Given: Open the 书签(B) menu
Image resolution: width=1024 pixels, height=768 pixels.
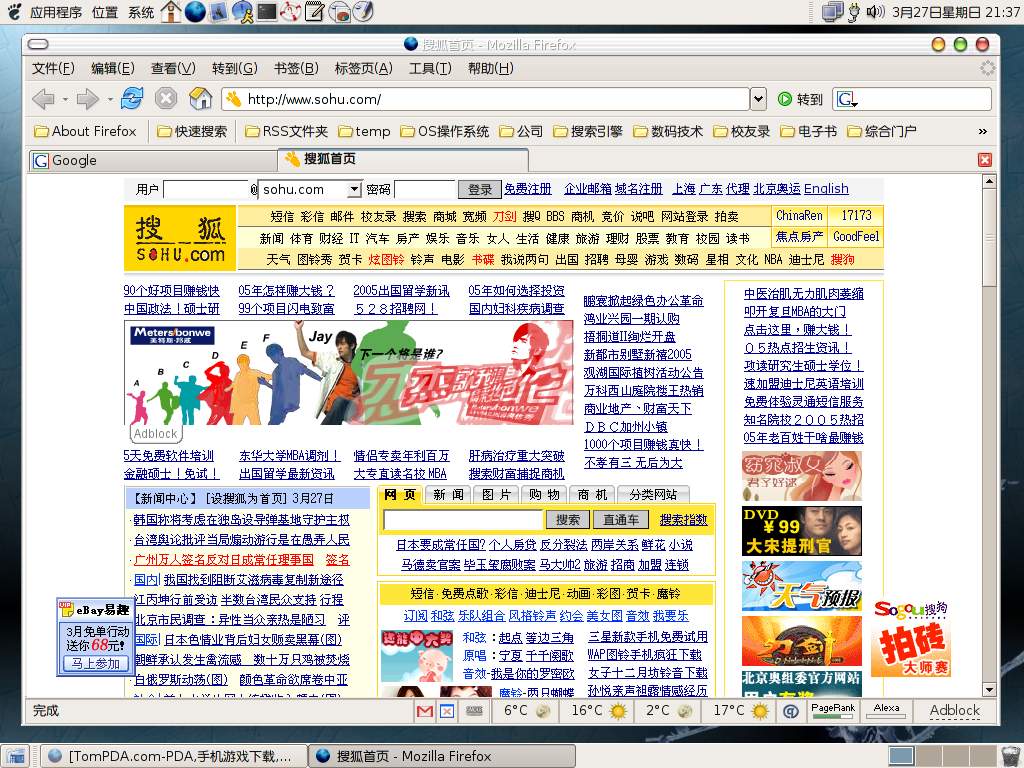Looking at the screenshot, I should pos(296,69).
